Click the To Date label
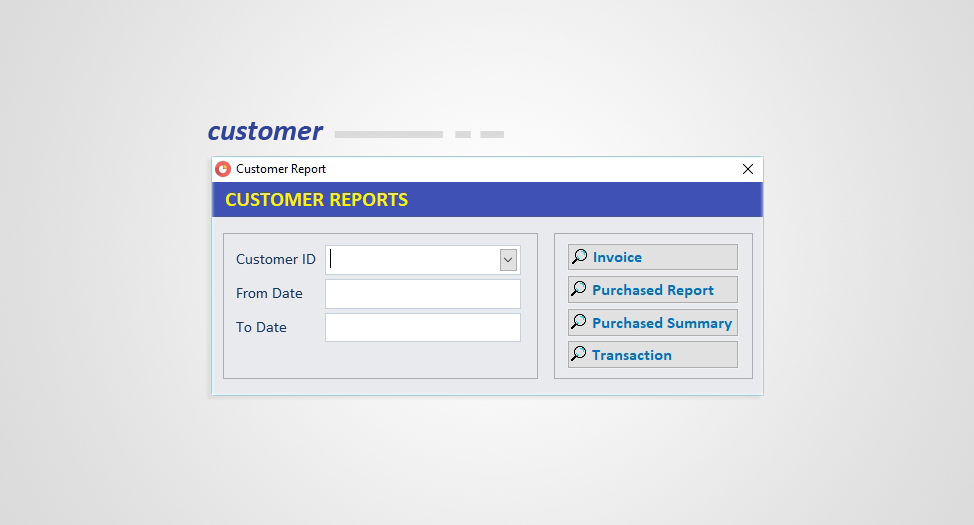 [x=261, y=327]
